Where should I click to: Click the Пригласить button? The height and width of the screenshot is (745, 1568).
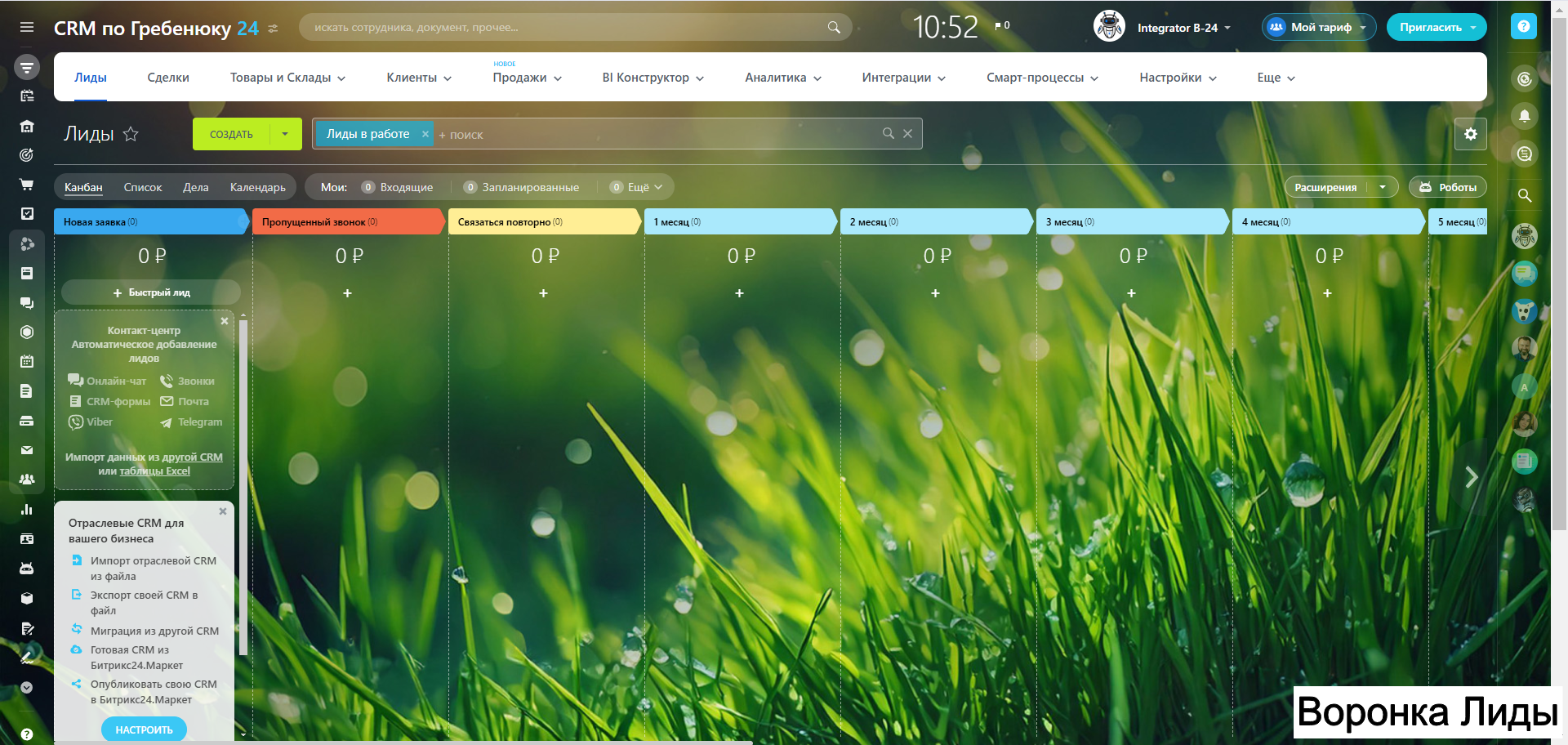[1430, 27]
